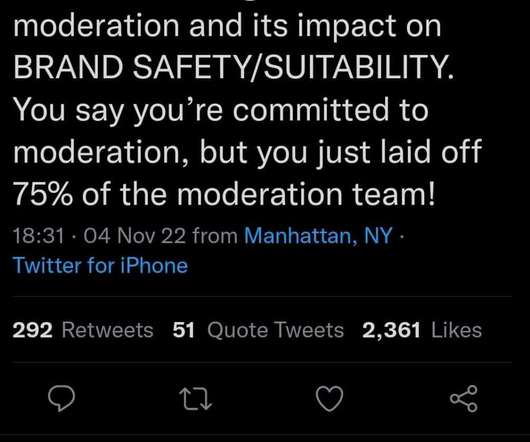This screenshot has height=442, width=530.
Task: Open the share icon options
Action: click(464, 398)
